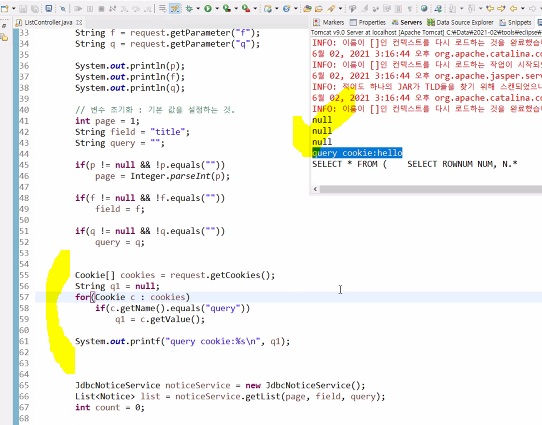Click the Save icon in toolbar
This screenshot has height=425, width=542.
pyautogui.click(x=23, y=8)
